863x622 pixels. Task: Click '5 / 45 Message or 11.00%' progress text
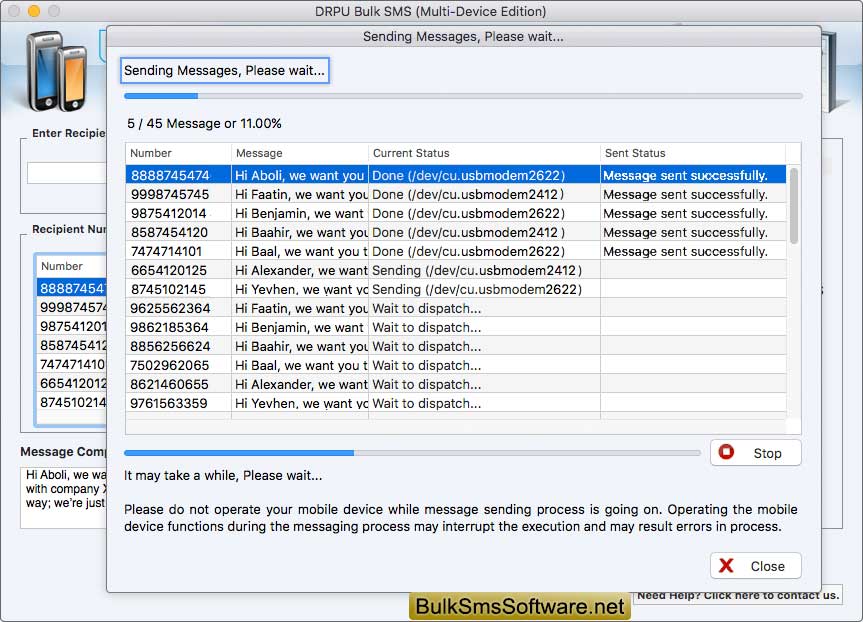tap(204, 123)
